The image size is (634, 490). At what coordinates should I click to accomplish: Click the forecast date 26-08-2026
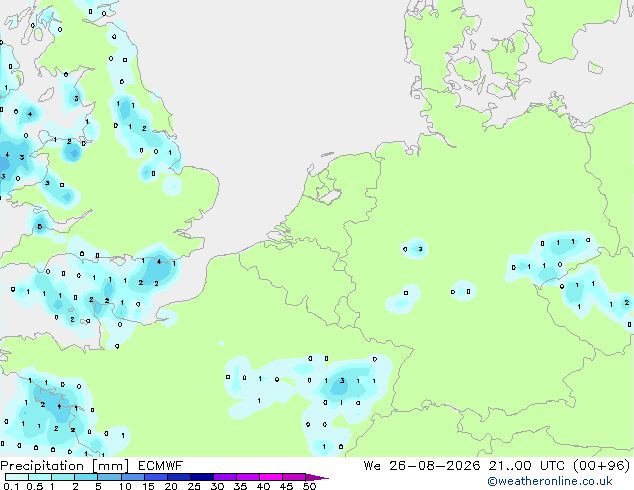(435, 466)
